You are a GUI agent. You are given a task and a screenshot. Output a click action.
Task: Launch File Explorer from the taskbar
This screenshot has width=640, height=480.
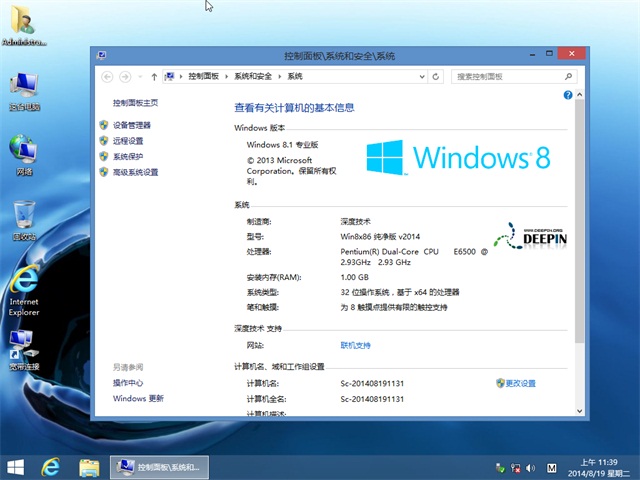pos(89,467)
